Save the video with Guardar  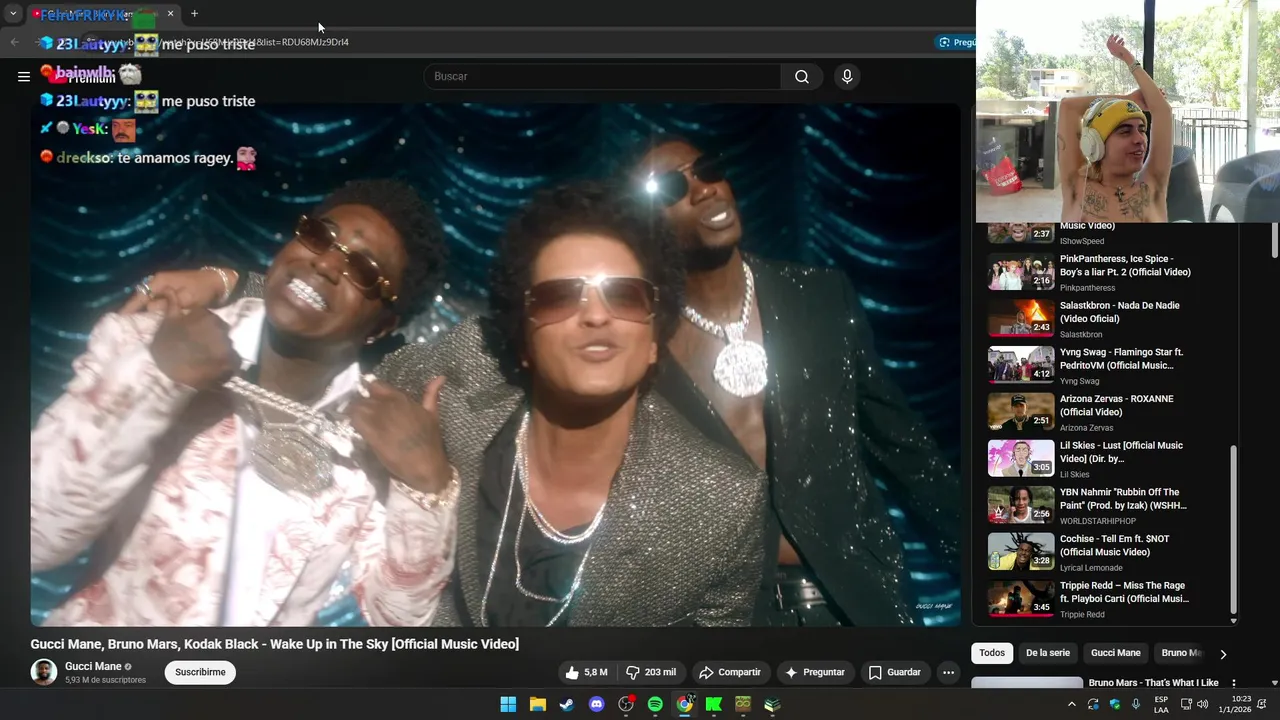(x=894, y=672)
